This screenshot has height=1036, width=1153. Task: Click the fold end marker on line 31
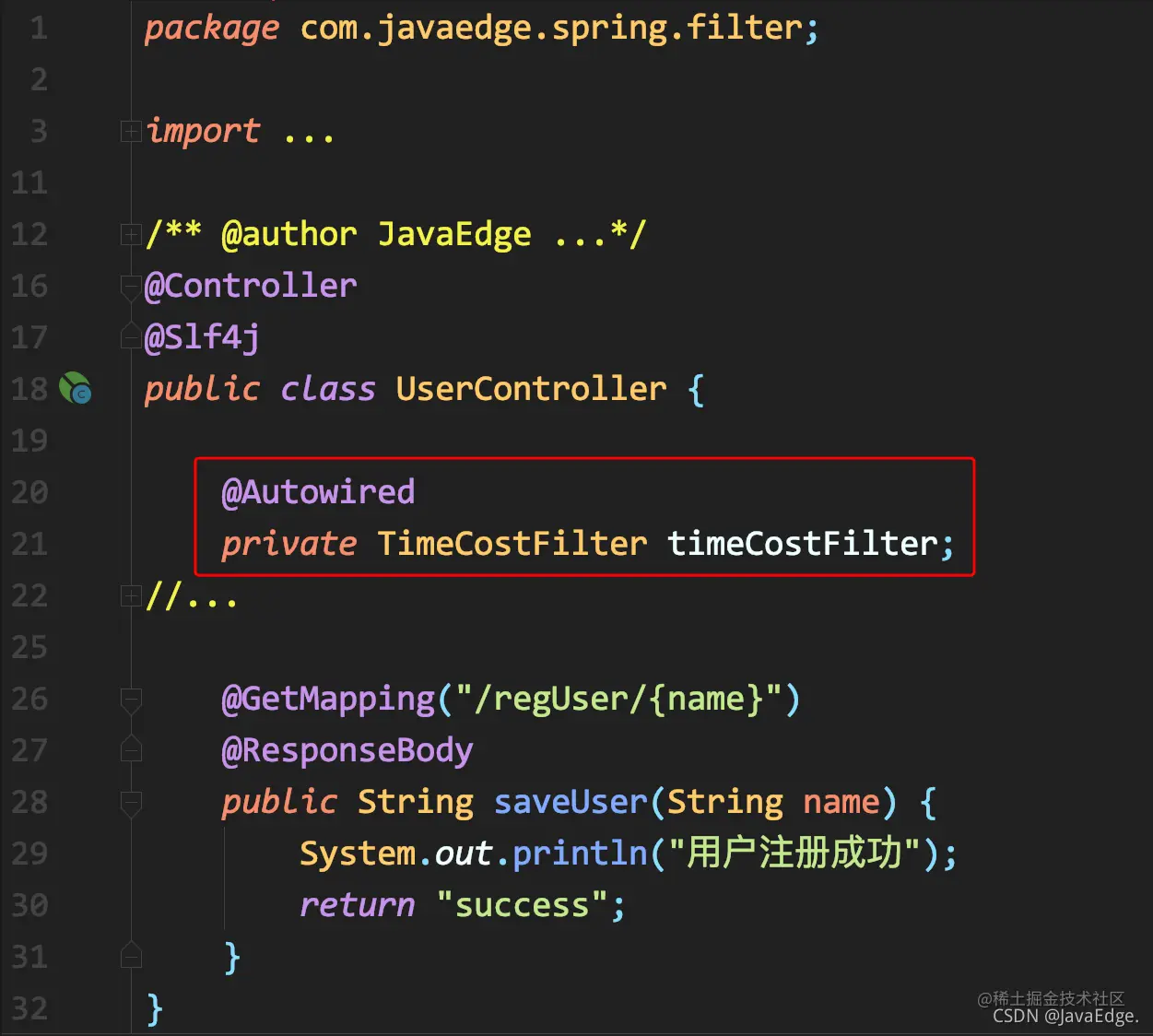[x=130, y=955]
